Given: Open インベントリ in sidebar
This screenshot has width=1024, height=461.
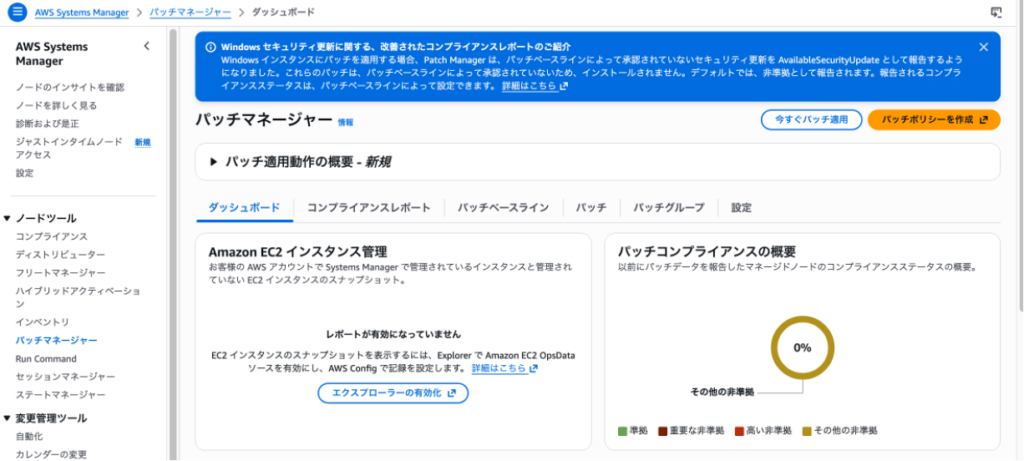Looking at the screenshot, I should (x=42, y=322).
